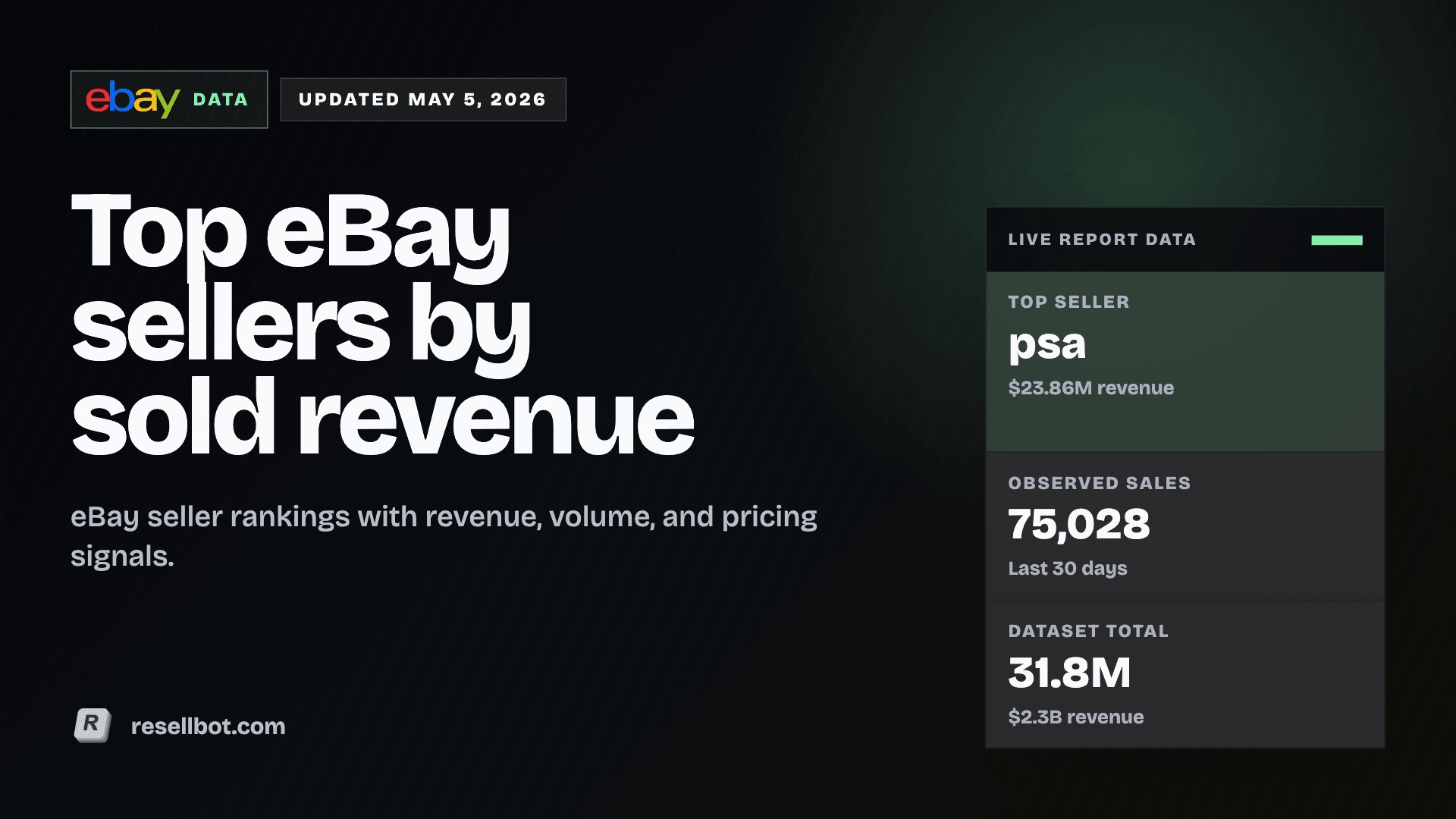Click the DATASET TOTAL label
This screenshot has height=819, width=1456.
point(1088,631)
